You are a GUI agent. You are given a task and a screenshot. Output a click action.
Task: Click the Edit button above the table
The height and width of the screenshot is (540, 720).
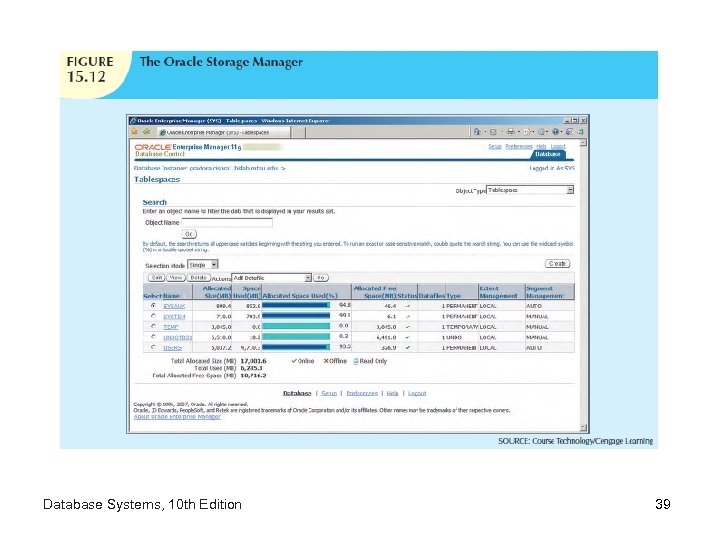tap(157, 278)
